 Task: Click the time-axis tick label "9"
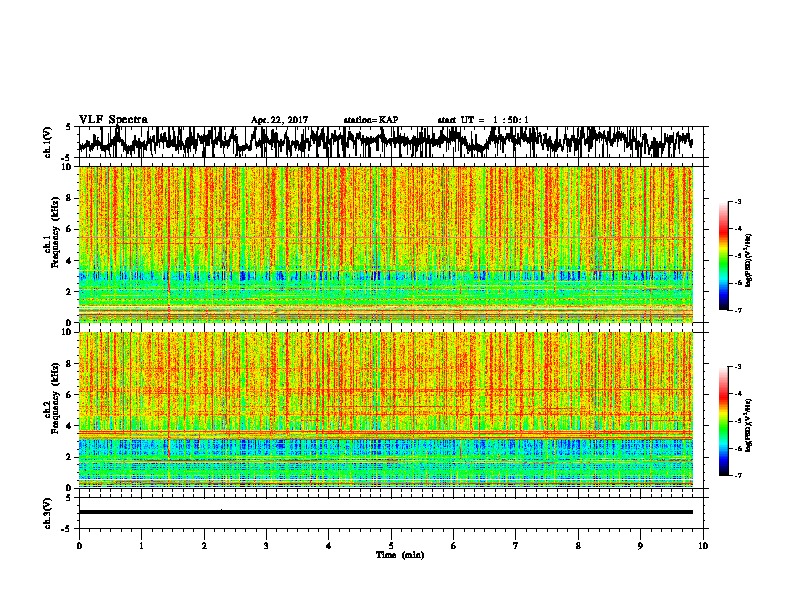tap(640, 546)
